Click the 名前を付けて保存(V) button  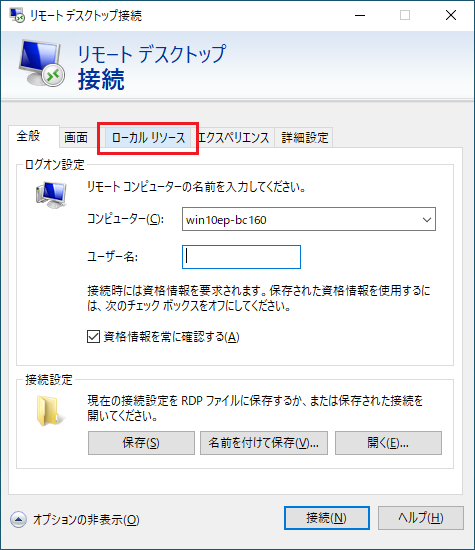(264, 443)
